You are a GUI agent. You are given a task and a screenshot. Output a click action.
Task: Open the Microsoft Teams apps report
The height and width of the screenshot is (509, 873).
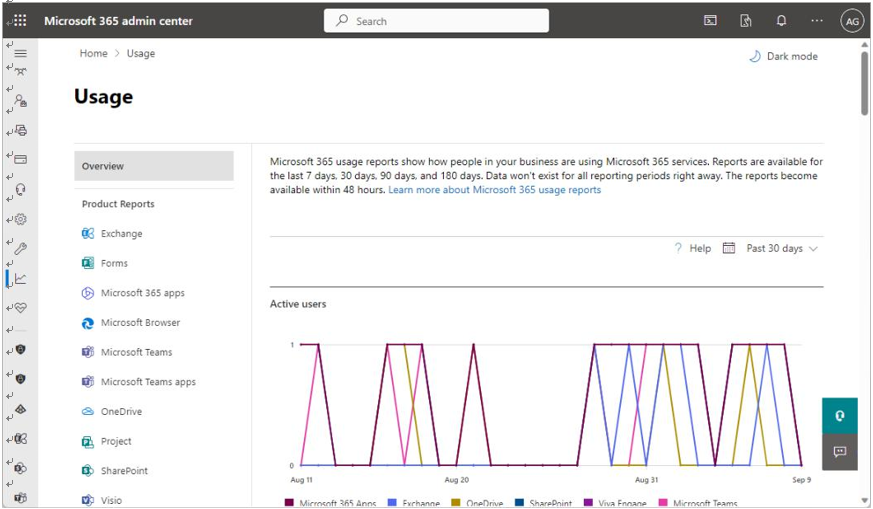pyautogui.click(x=139, y=381)
